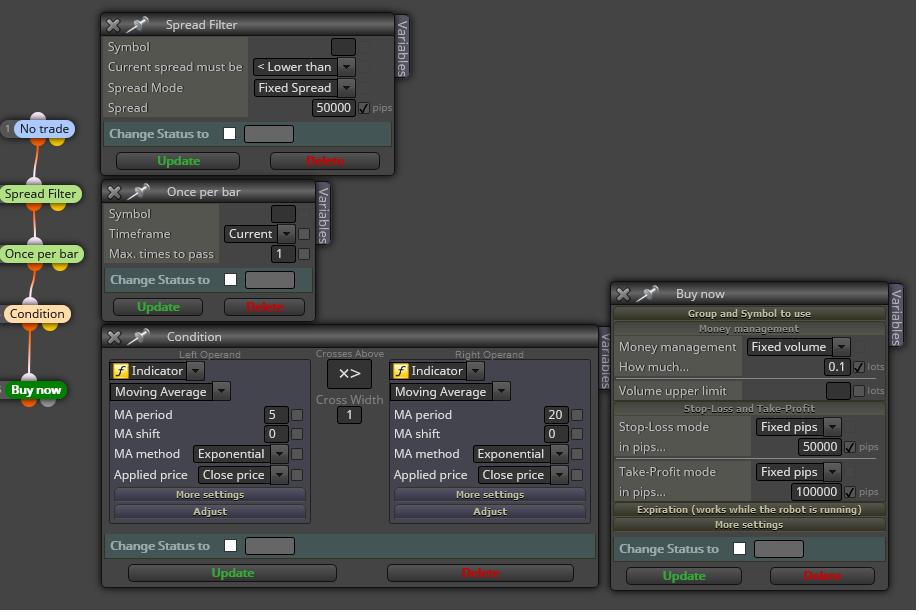Close the Spread Filter panel with X icon
919x615 pixels.
(x=113, y=25)
